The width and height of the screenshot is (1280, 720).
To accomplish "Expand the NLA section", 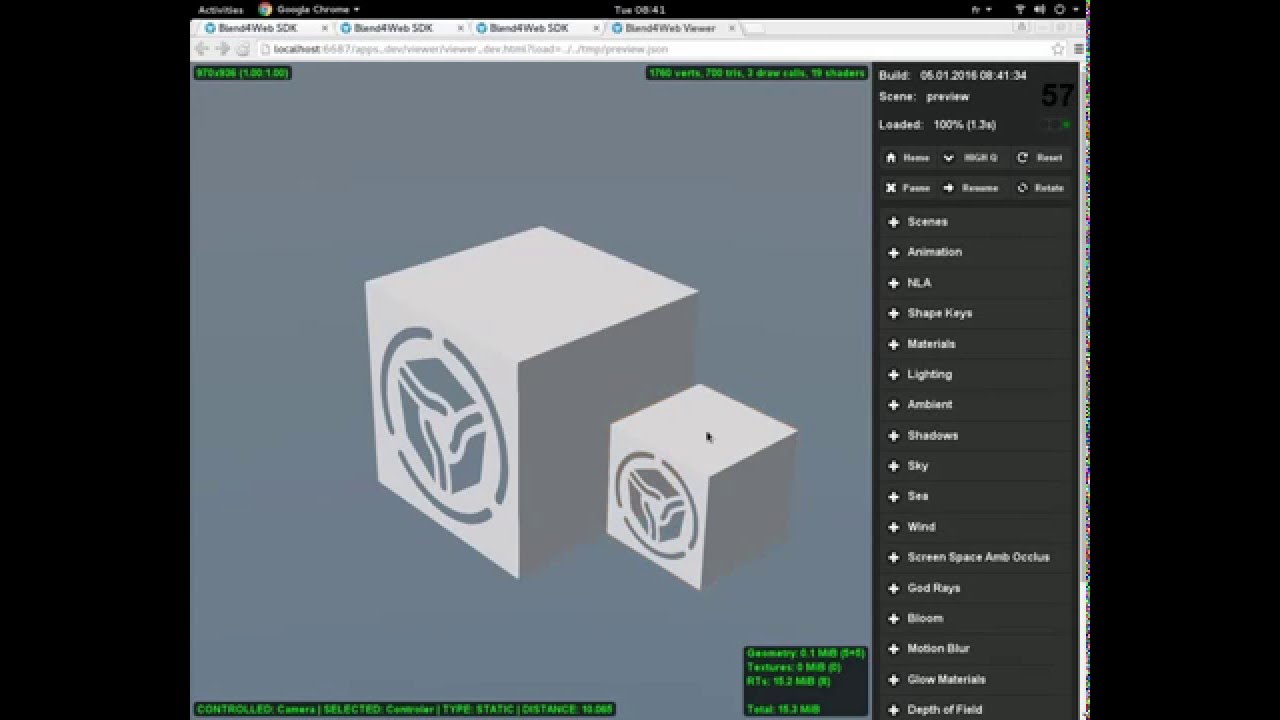I will [x=976, y=283].
